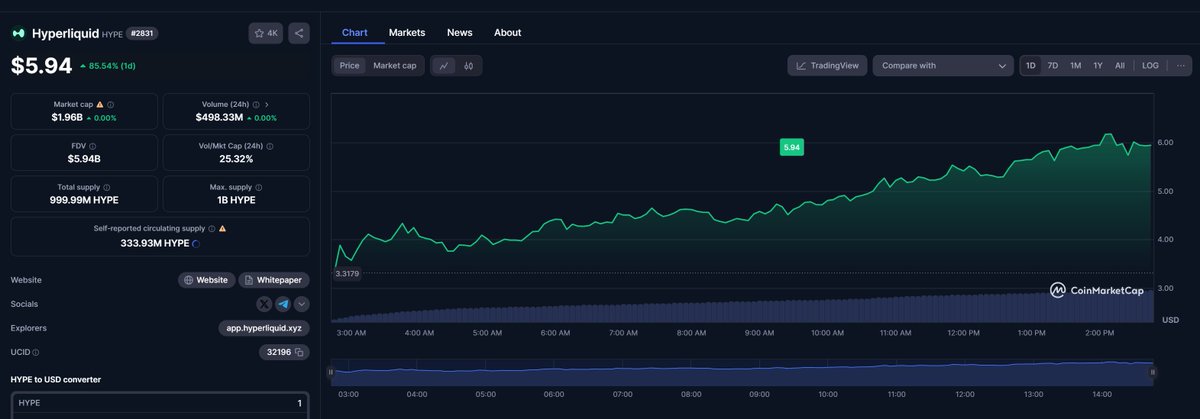Screen dimensions: 1200x419
Task: Switch to the Chart tab
Action: 354,32
